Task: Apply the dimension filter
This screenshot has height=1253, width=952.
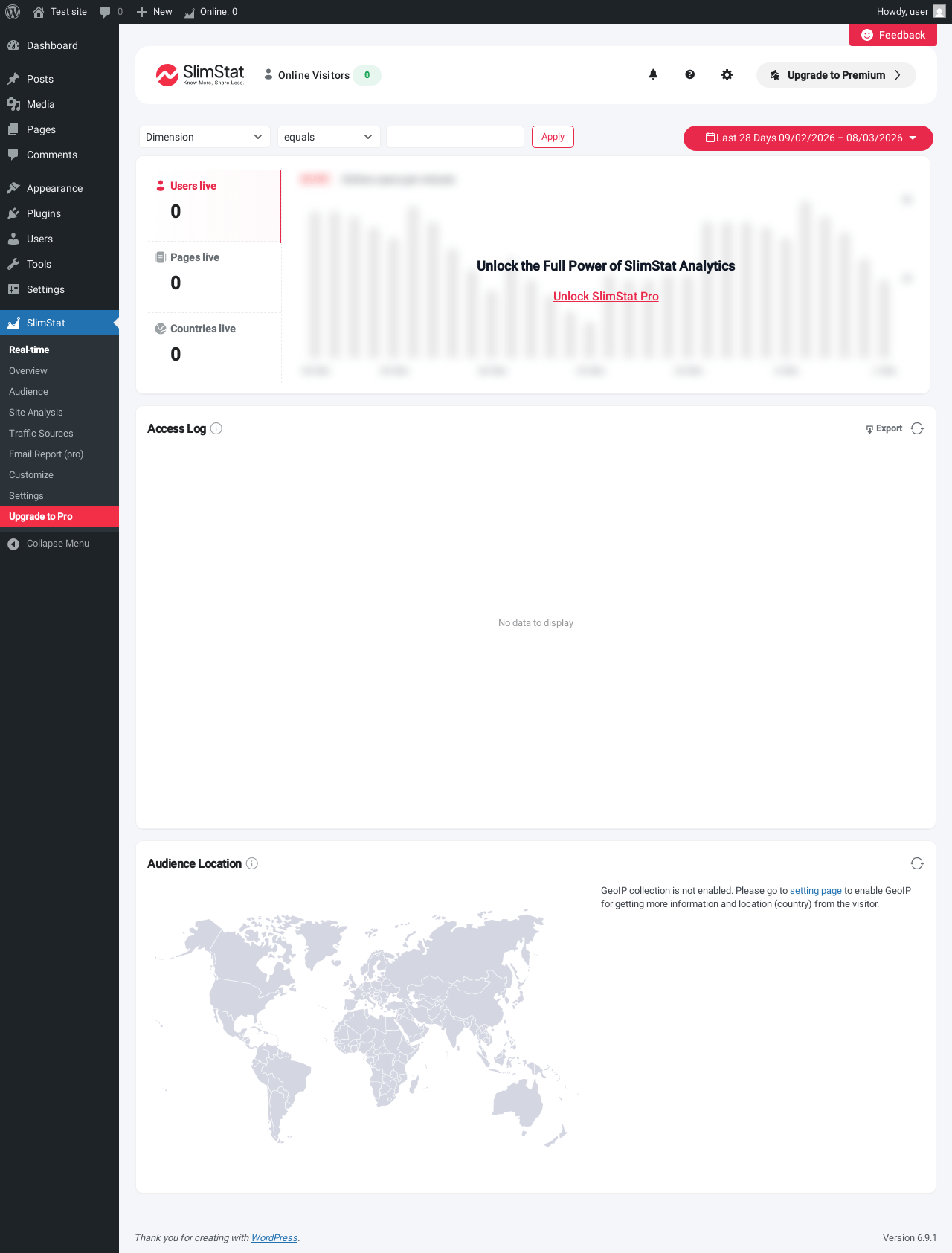Action: 553,137
